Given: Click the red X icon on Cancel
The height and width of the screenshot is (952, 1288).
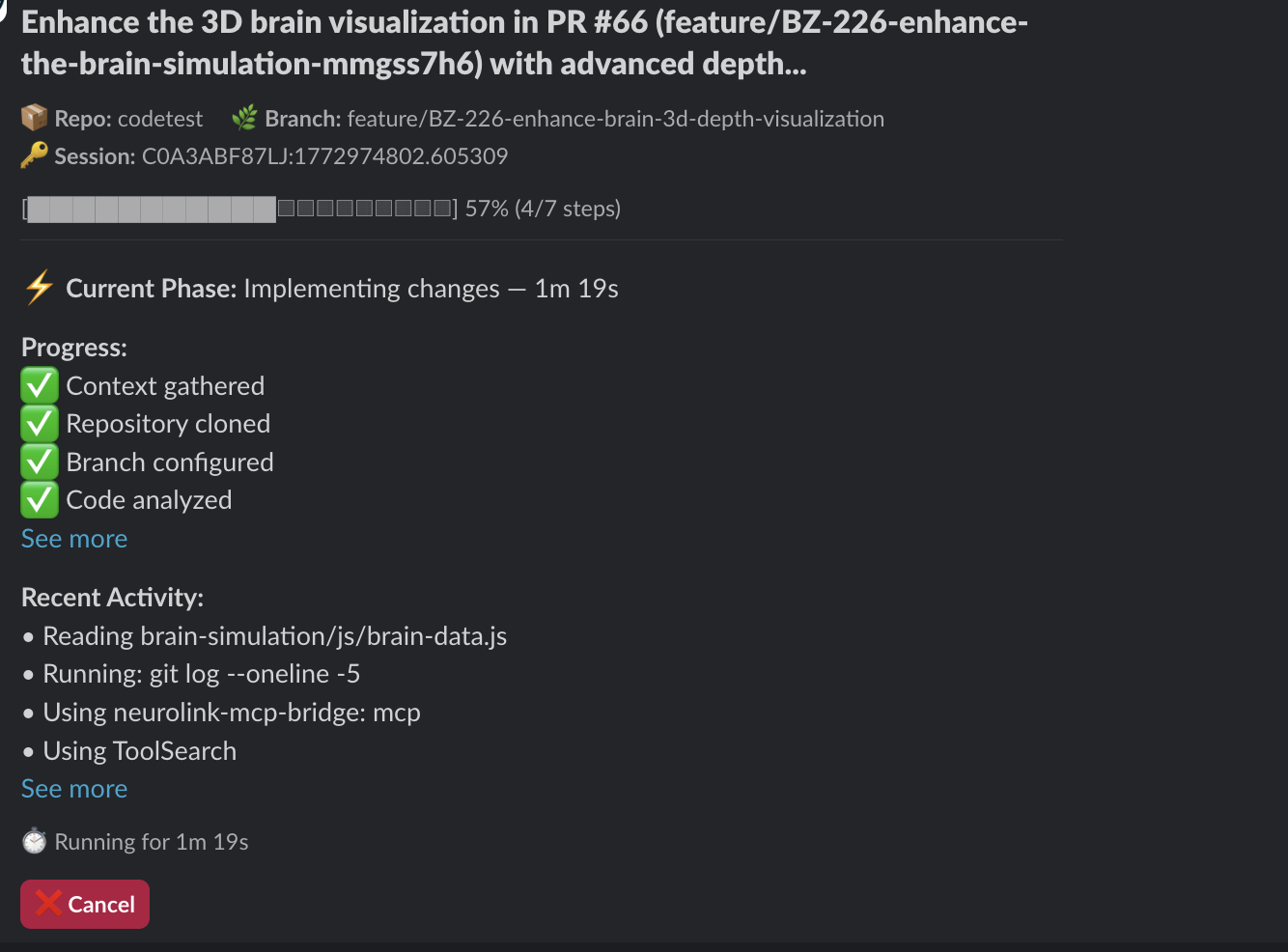Looking at the screenshot, I should click(47, 904).
